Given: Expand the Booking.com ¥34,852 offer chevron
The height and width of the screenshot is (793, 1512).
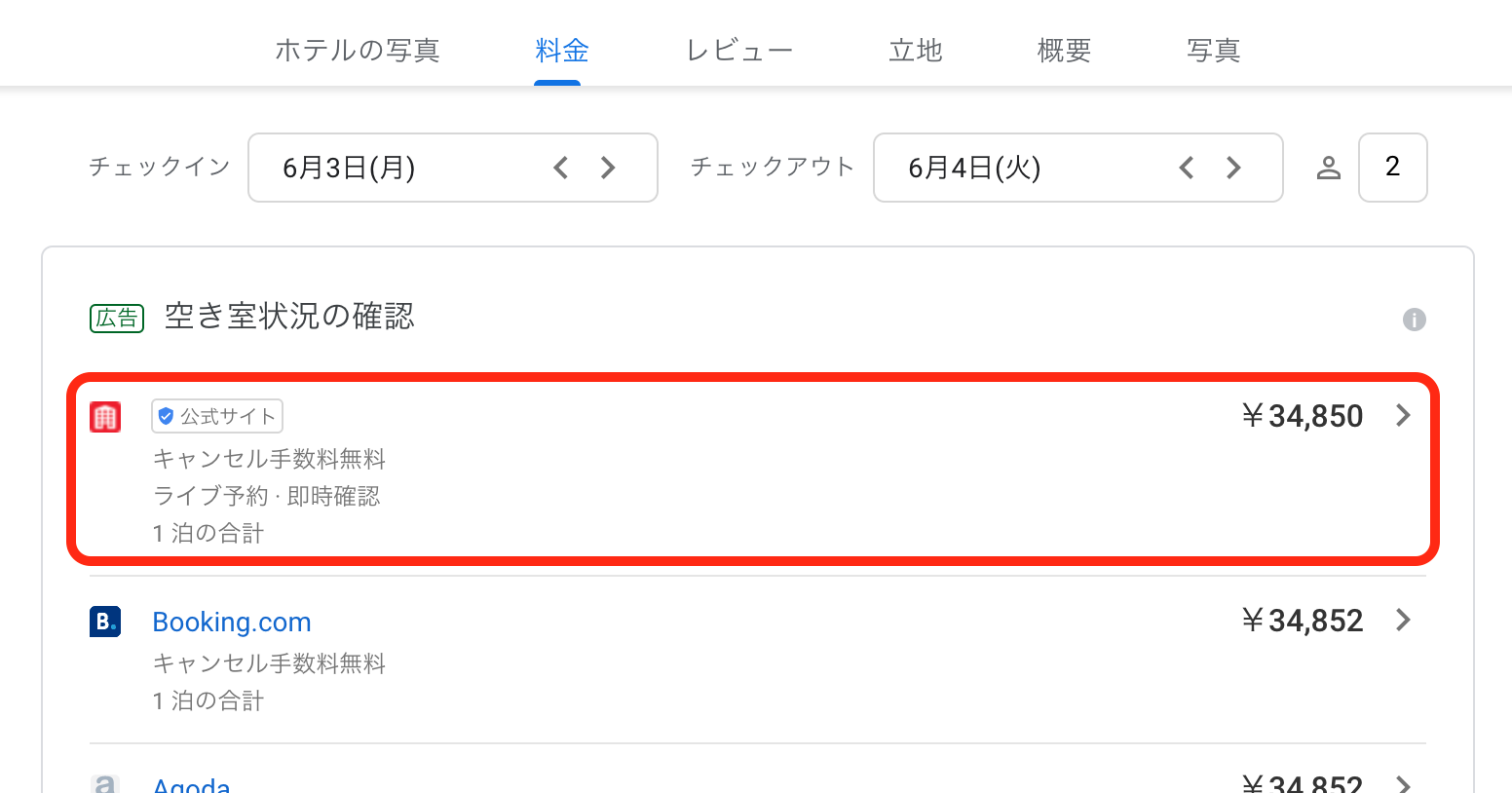Looking at the screenshot, I should 1403,621.
